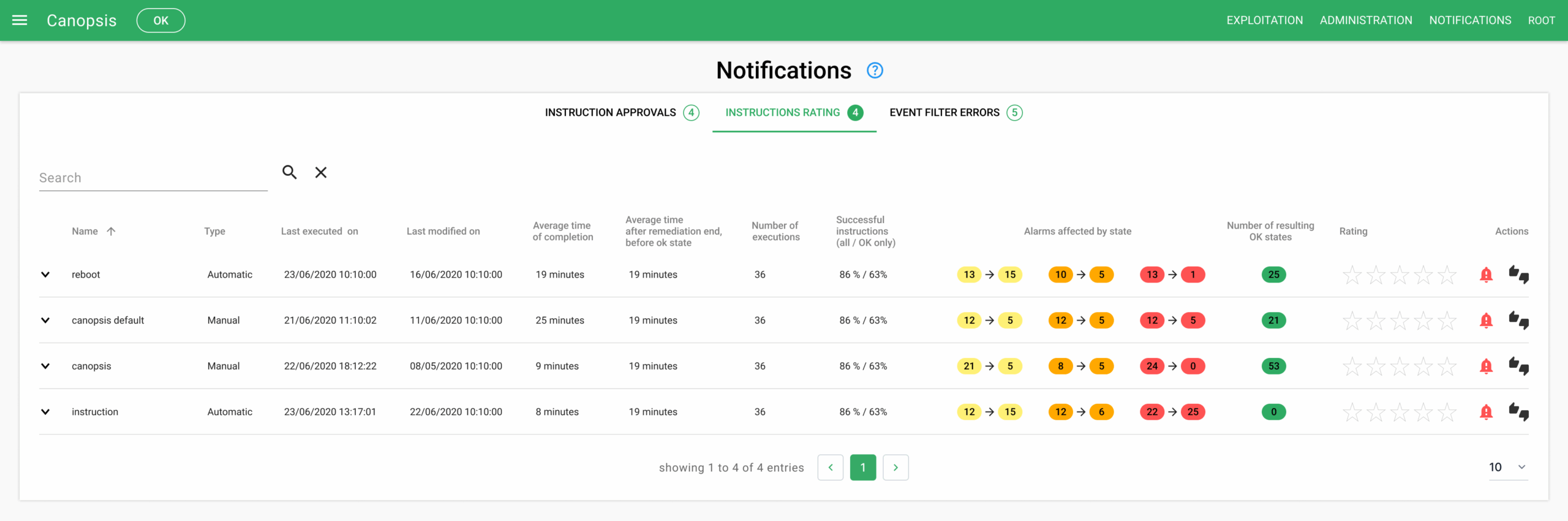This screenshot has width=1568, height=521.
Task: Expand the canopsis default row
Action: pos(45,321)
